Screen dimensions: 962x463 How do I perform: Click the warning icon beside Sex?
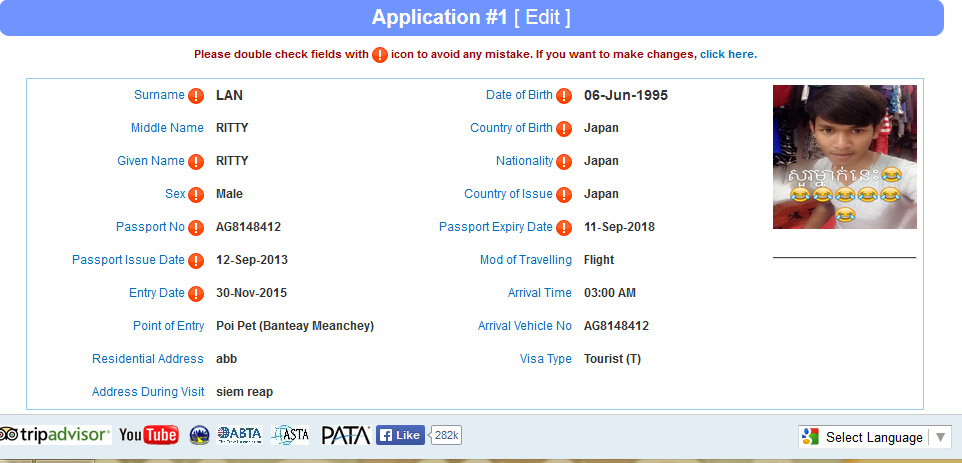(196, 195)
